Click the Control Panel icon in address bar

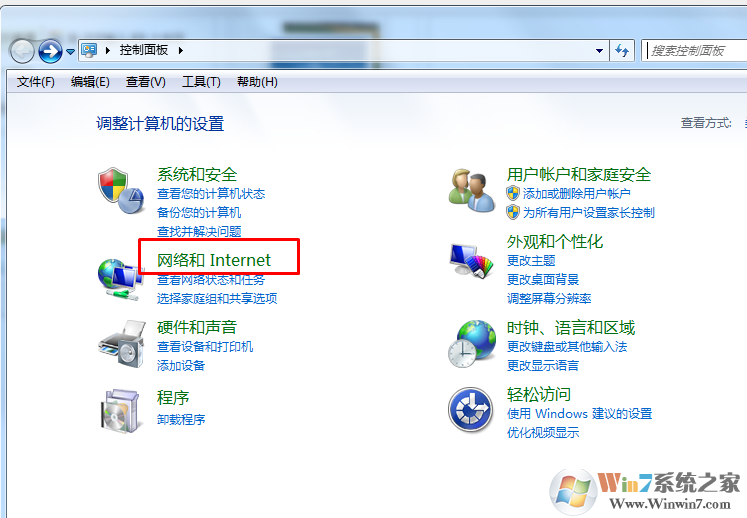click(x=89, y=50)
